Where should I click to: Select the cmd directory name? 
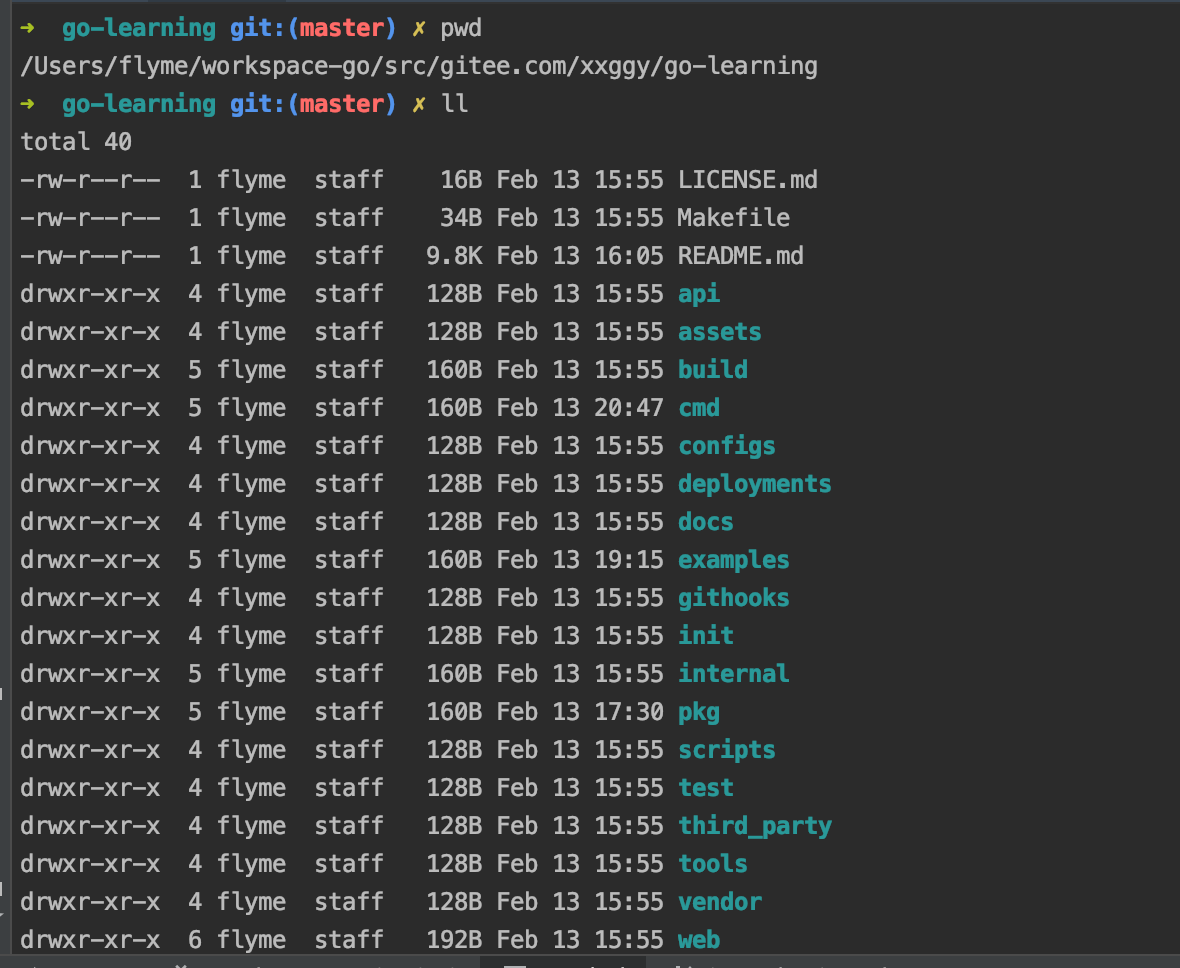(x=698, y=407)
